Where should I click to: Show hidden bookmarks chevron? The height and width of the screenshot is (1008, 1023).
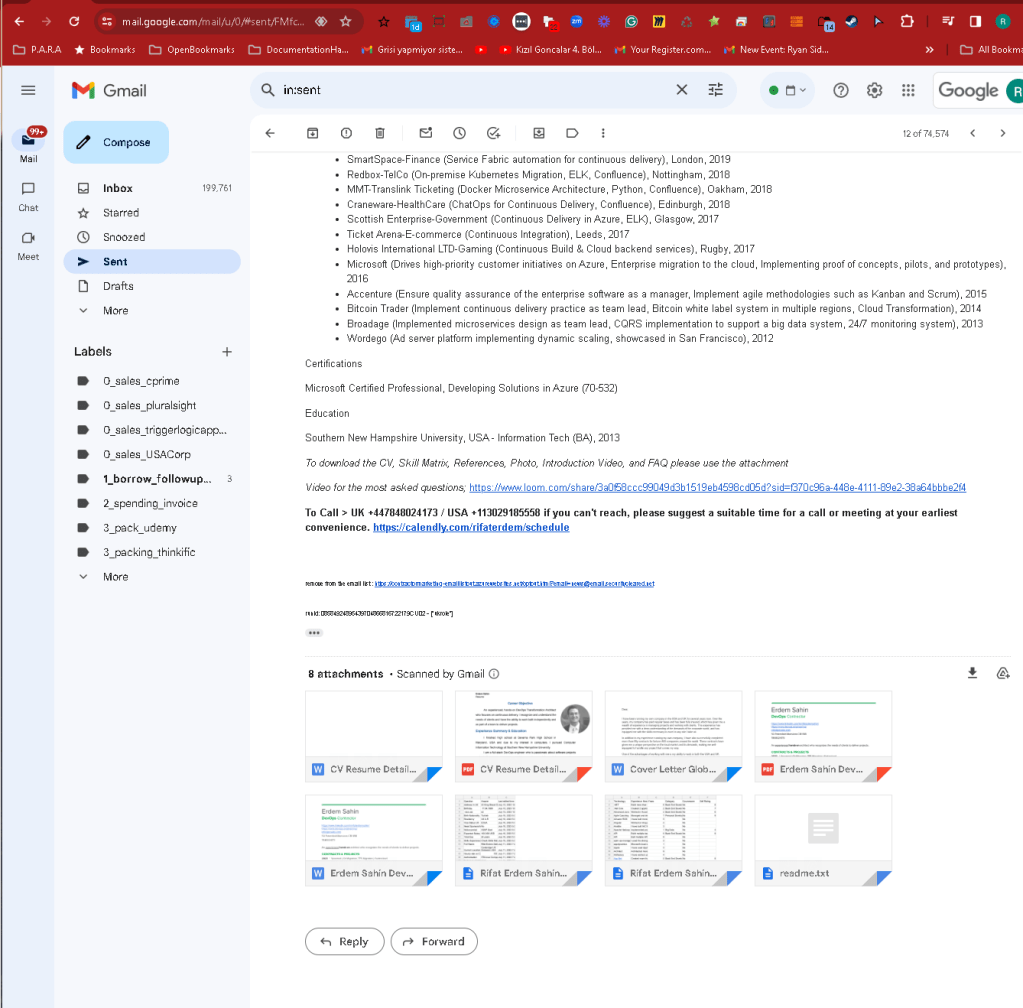pos(930,50)
